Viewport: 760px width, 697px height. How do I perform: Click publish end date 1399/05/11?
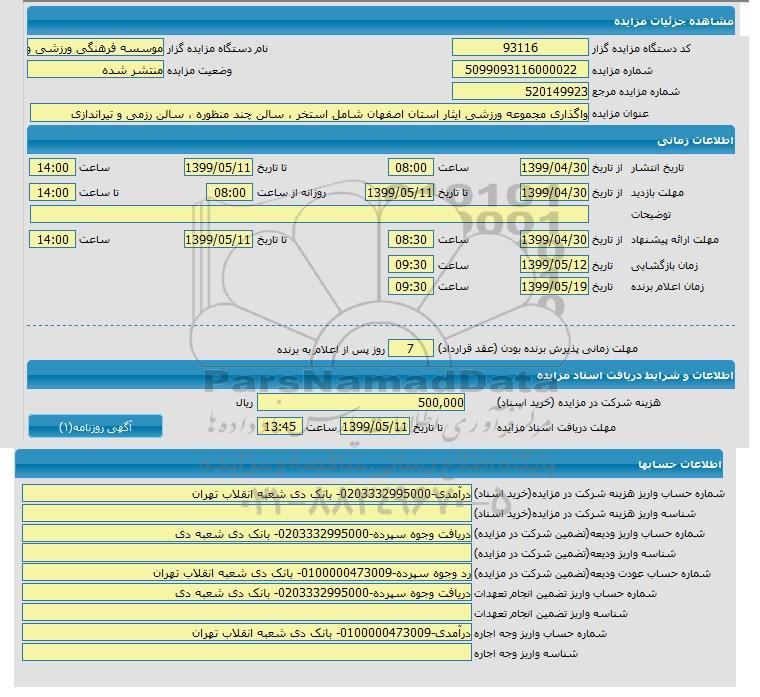point(218,168)
